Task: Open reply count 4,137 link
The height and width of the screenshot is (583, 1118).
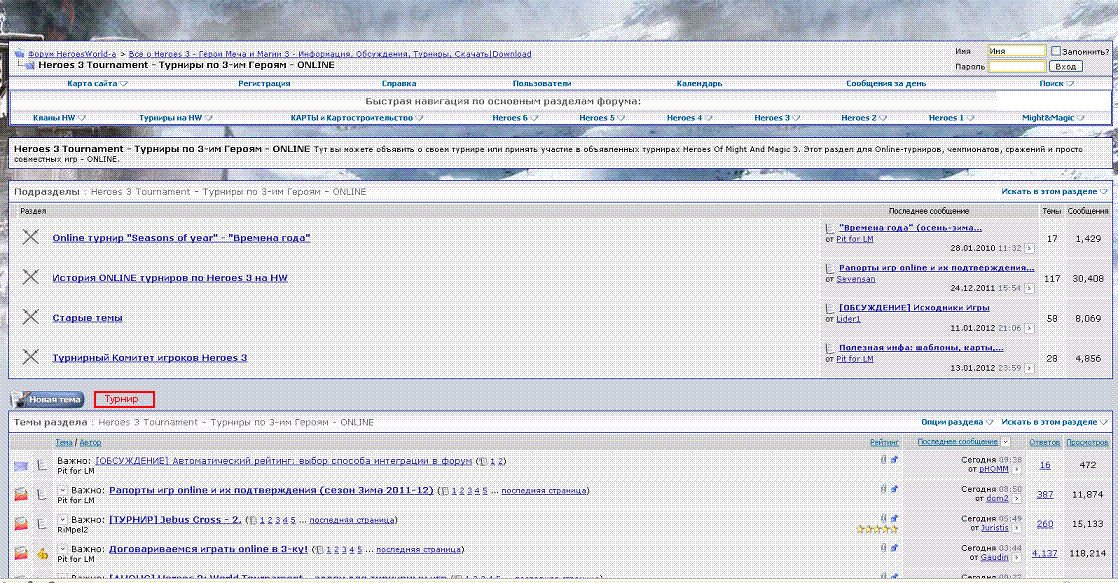Action: point(1045,553)
